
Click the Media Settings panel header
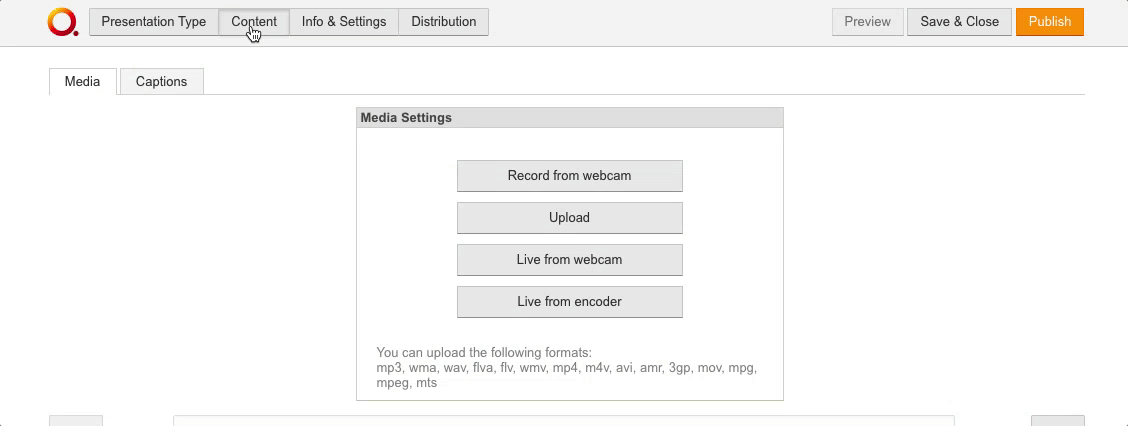click(569, 118)
